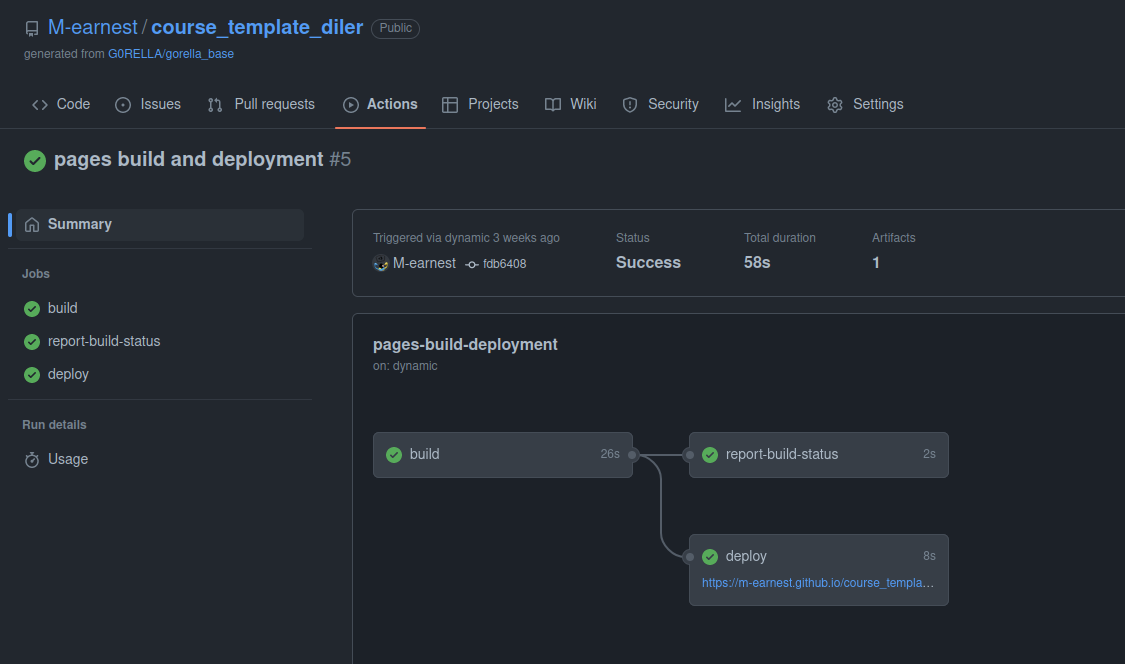Click the Projects table icon
This screenshot has height=664, width=1125.
click(450, 105)
